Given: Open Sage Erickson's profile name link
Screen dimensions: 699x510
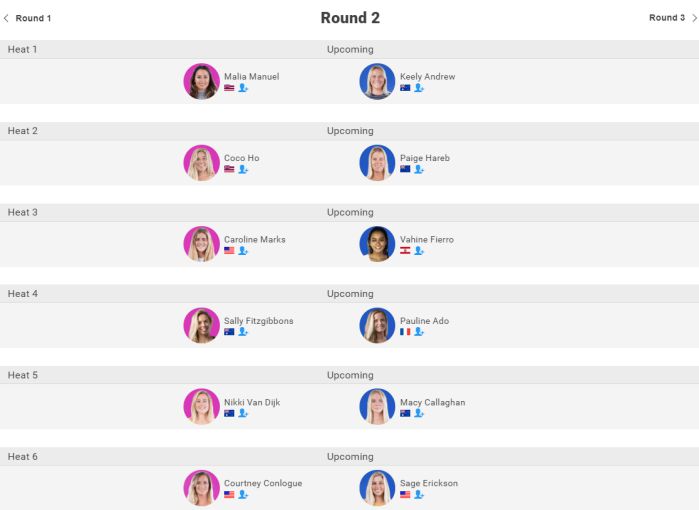Looking at the screenshot, I should click(x=429, y=483).
